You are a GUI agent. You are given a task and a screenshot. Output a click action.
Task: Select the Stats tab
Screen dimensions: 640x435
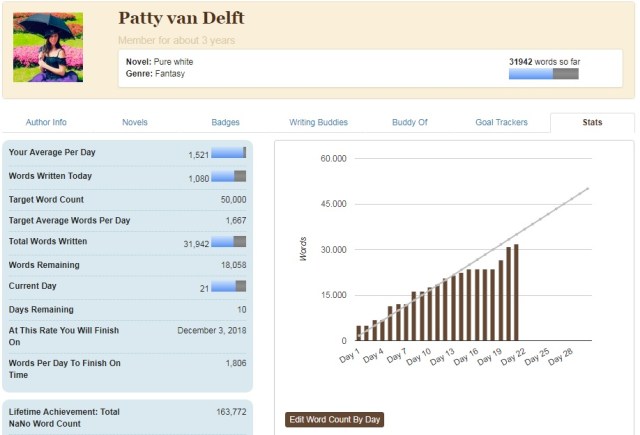click(x=592, y=122)
